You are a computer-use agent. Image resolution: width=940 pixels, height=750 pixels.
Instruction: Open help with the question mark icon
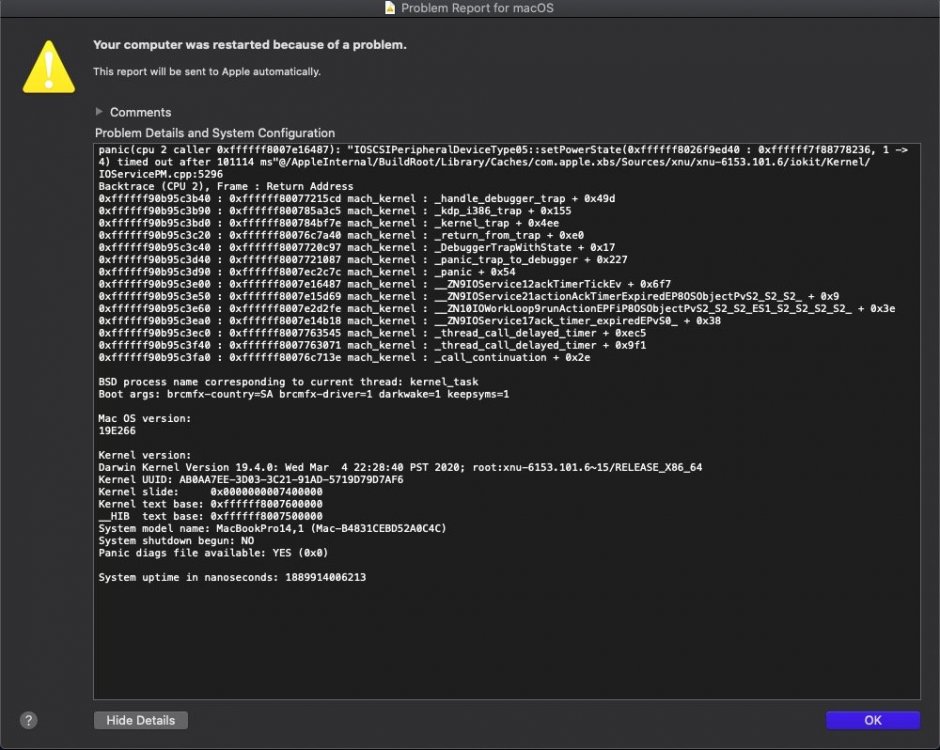(28, 720)
